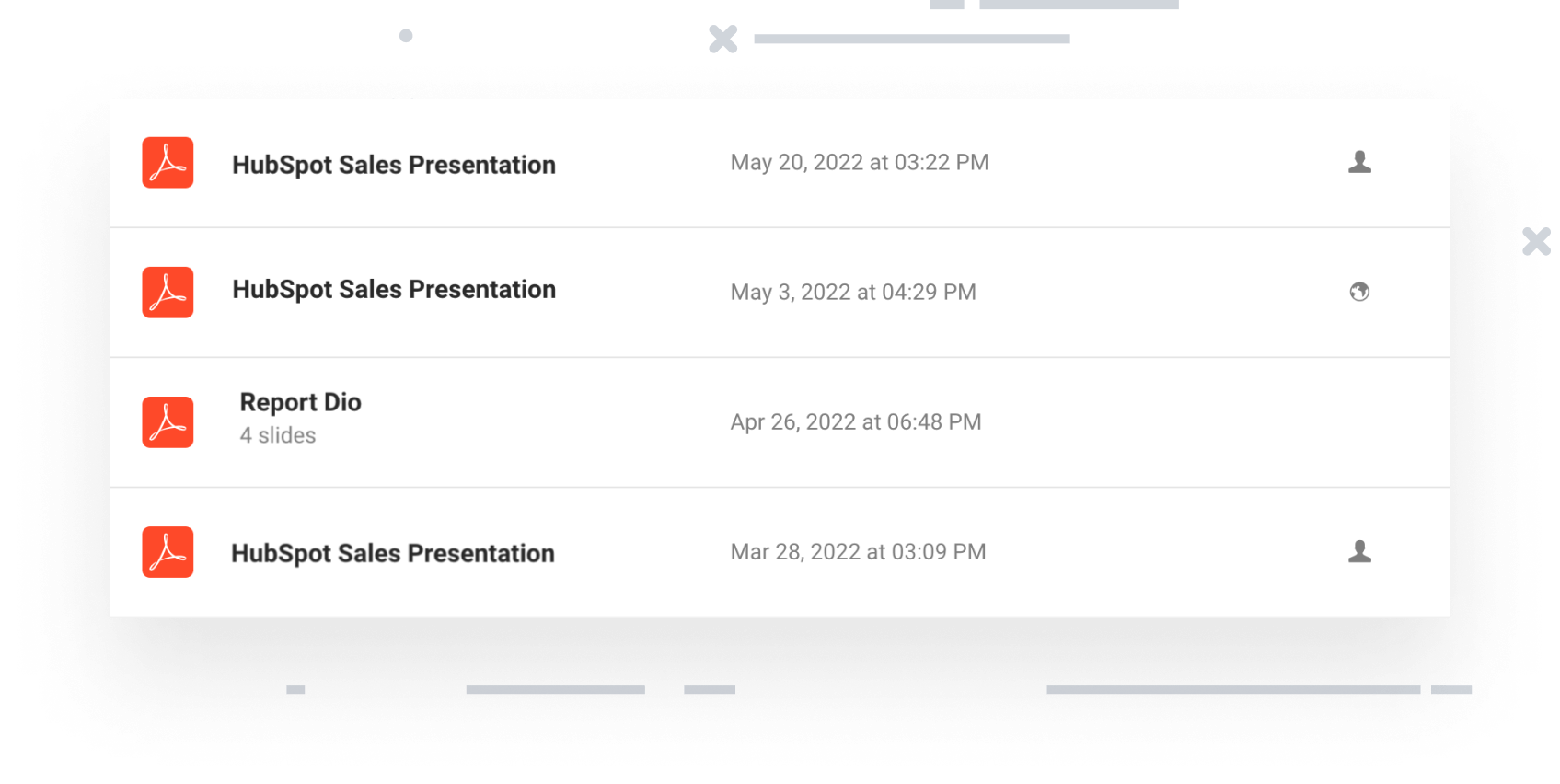The image size is (1560, 784).
Task: Open the PDF icon in the May 3 row
Action: point(168,293)
